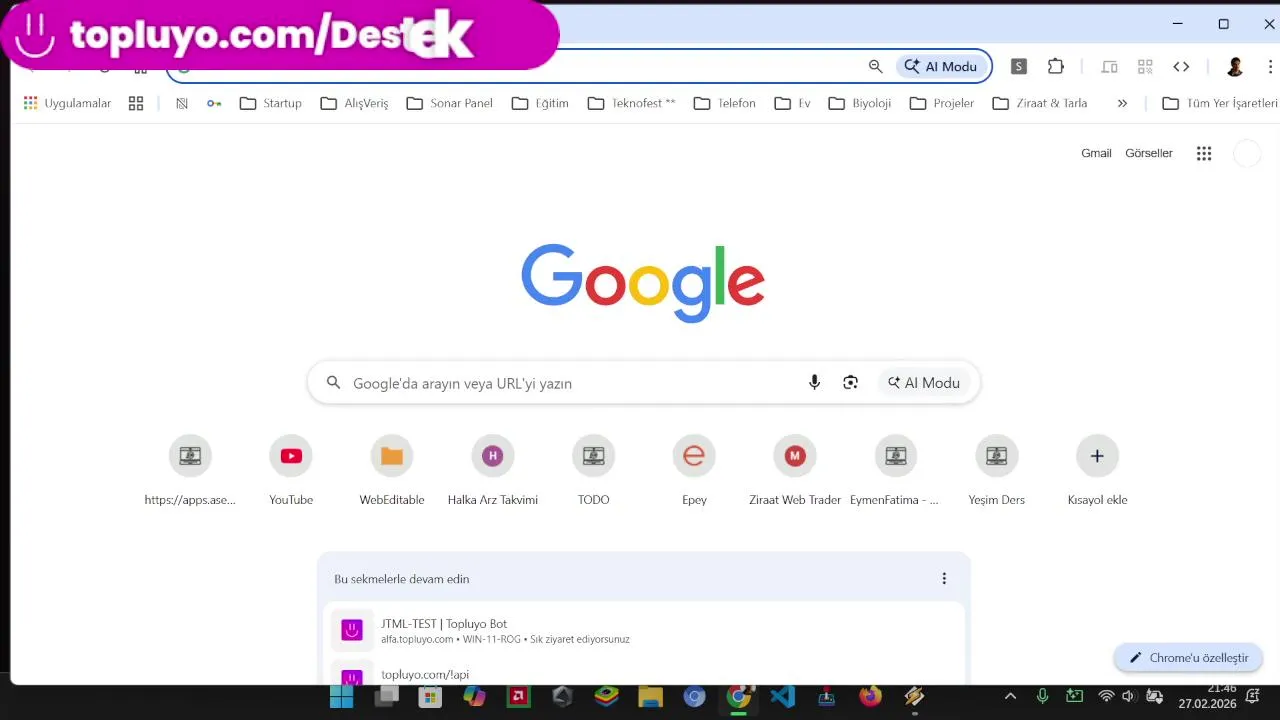The width and height of the screenshot is (1280, 720).
Task: Open JTML-TEST | Topluyo Bot tab entry
Action: (644, 630)
